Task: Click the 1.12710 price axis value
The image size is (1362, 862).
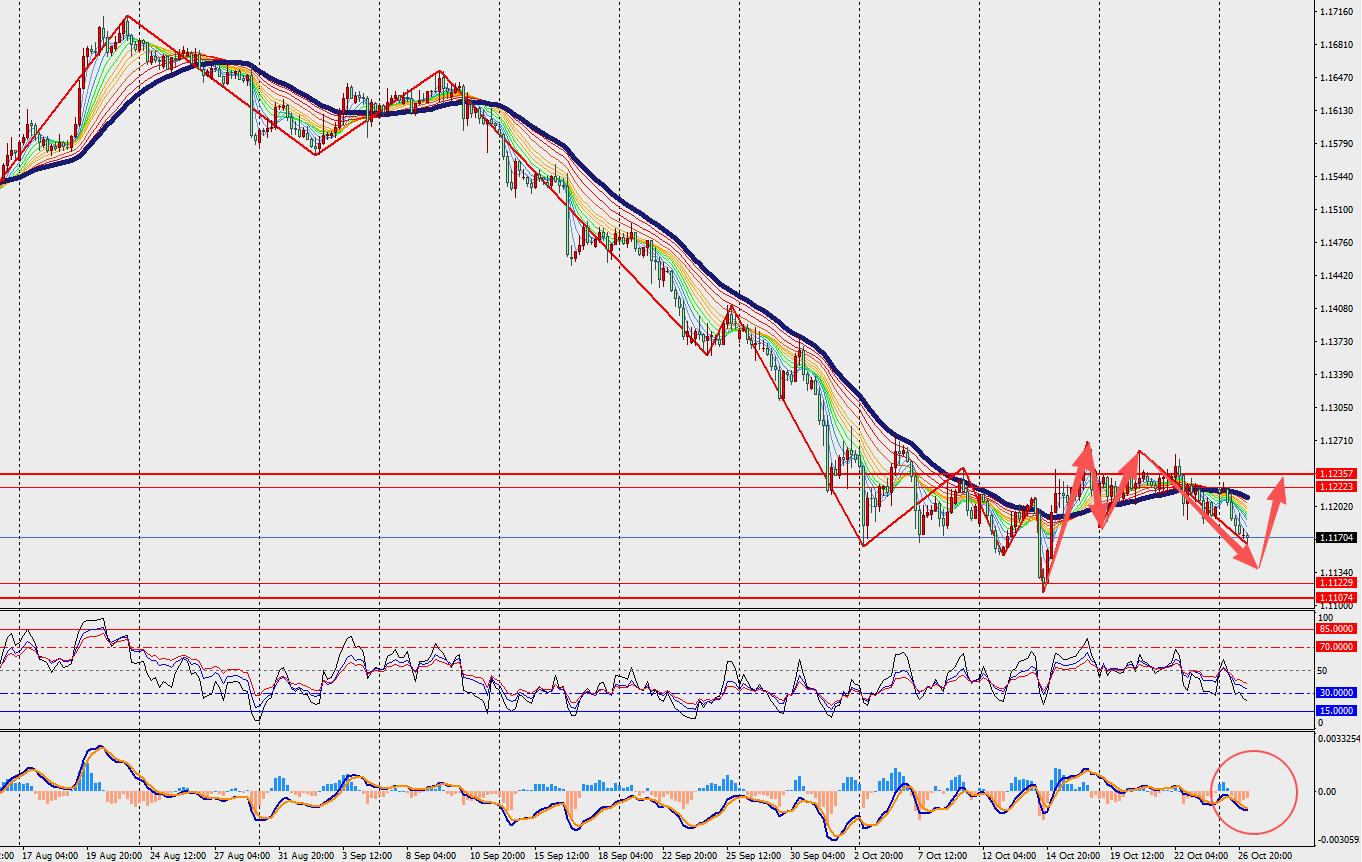Action: 1337,441
